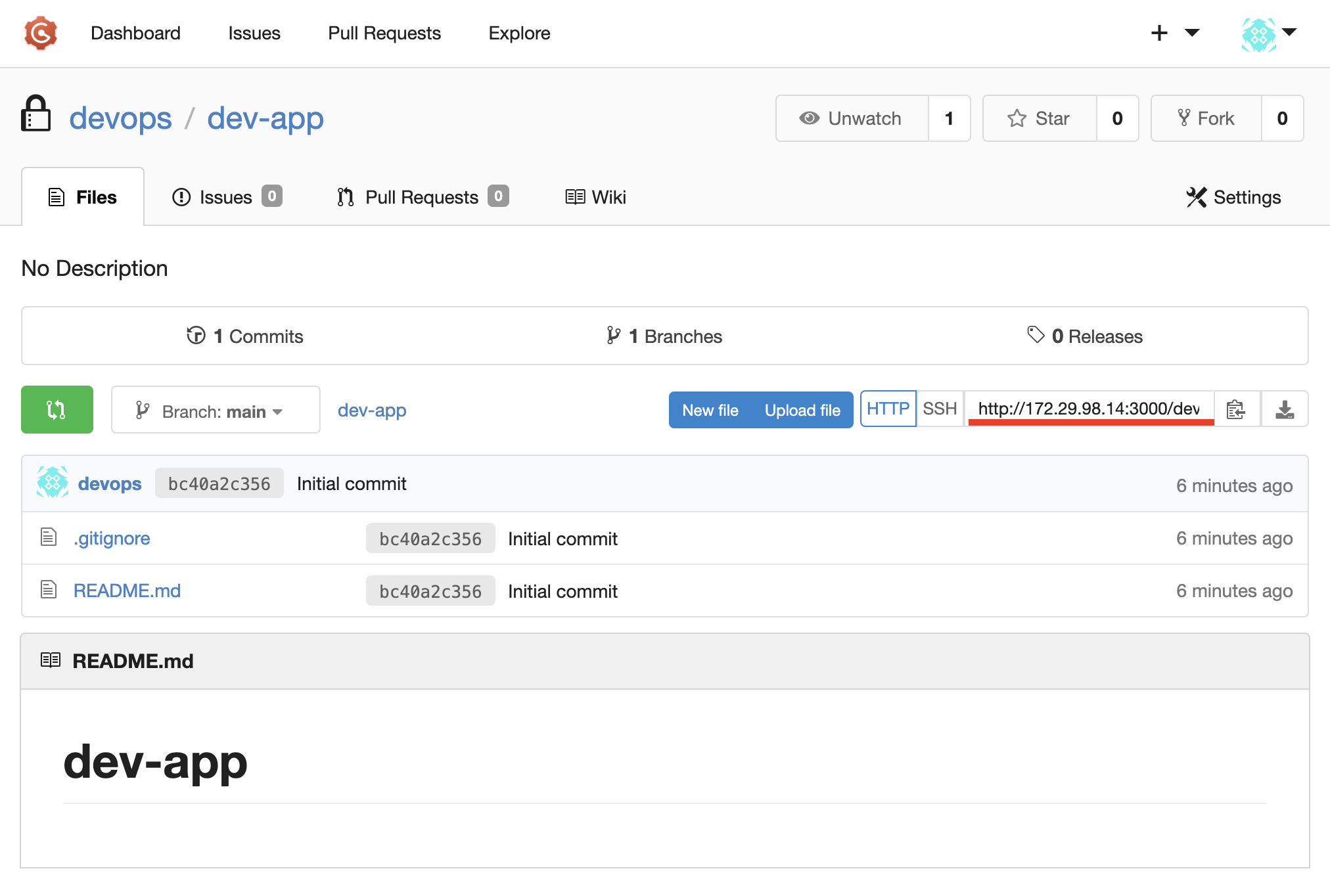The width and height of the screenshot is (1330, 896).
Task: Open commit bc40a2c356 in latest commit row
Action: point(219,484)
